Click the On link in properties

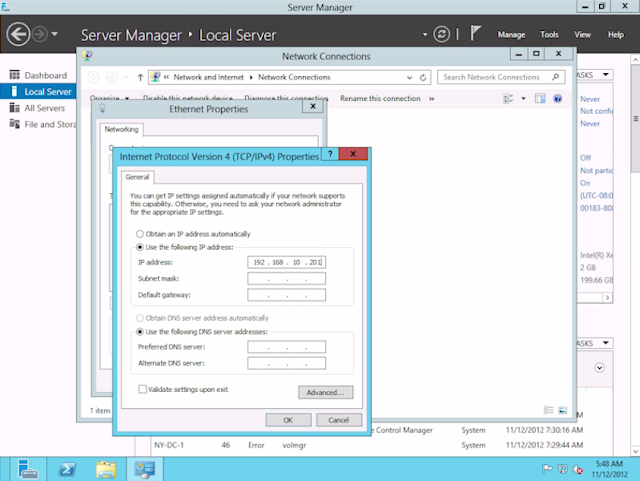tap(585, 183)
